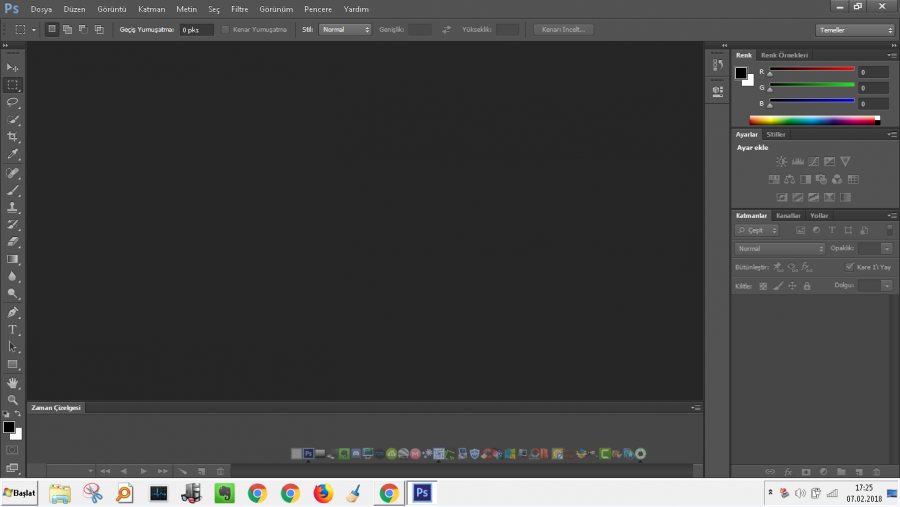
Task: Select the Pen tool
Action: coord(13,312)
